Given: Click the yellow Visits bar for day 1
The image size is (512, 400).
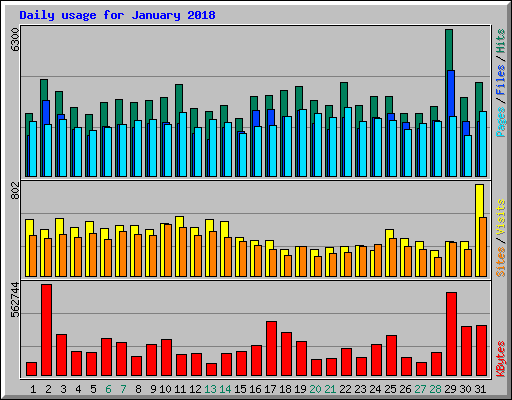Looking at the screenshot, I should tap(29, 227).
